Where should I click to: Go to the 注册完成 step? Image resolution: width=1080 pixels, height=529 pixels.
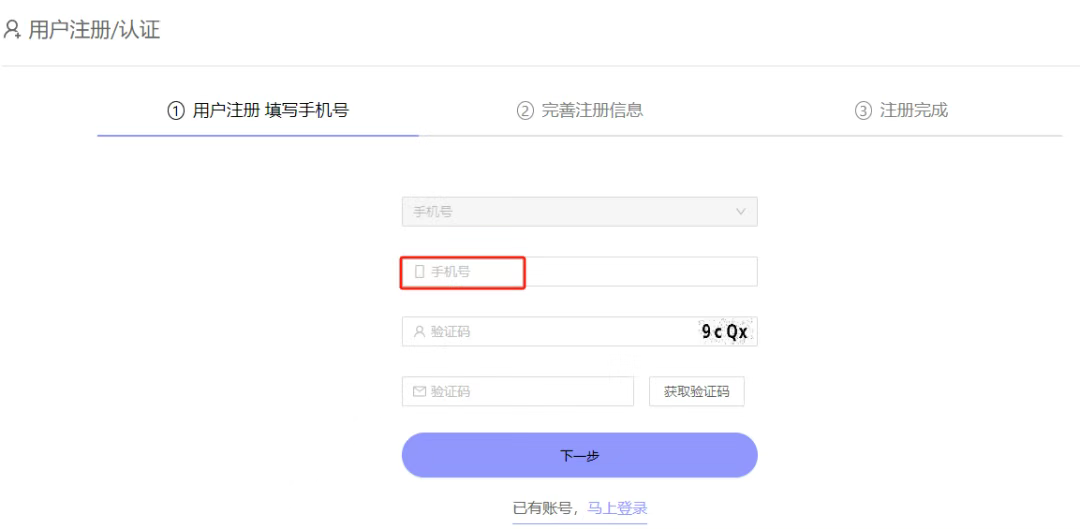(913, 111)
